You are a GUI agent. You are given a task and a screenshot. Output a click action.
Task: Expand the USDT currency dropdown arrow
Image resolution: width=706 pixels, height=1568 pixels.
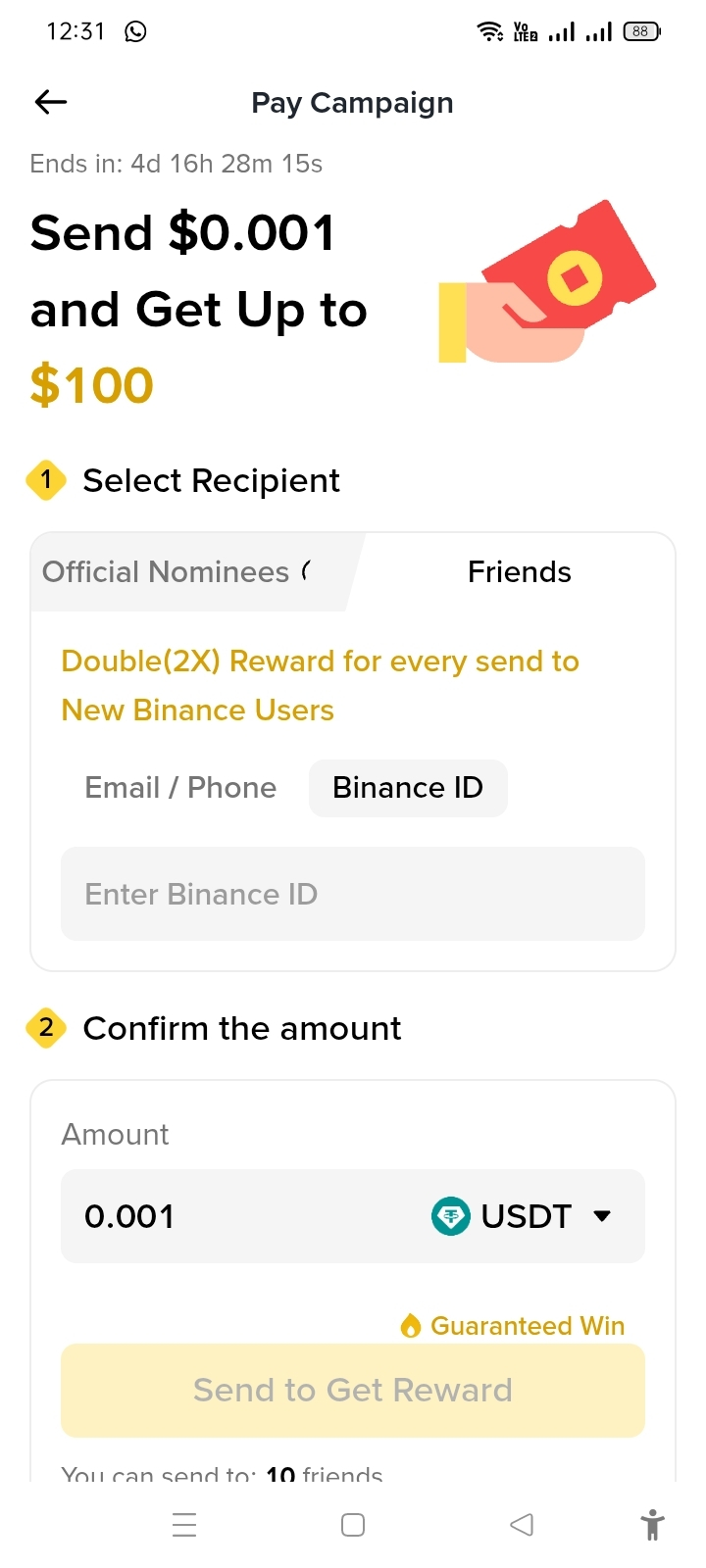(602, 1216)
